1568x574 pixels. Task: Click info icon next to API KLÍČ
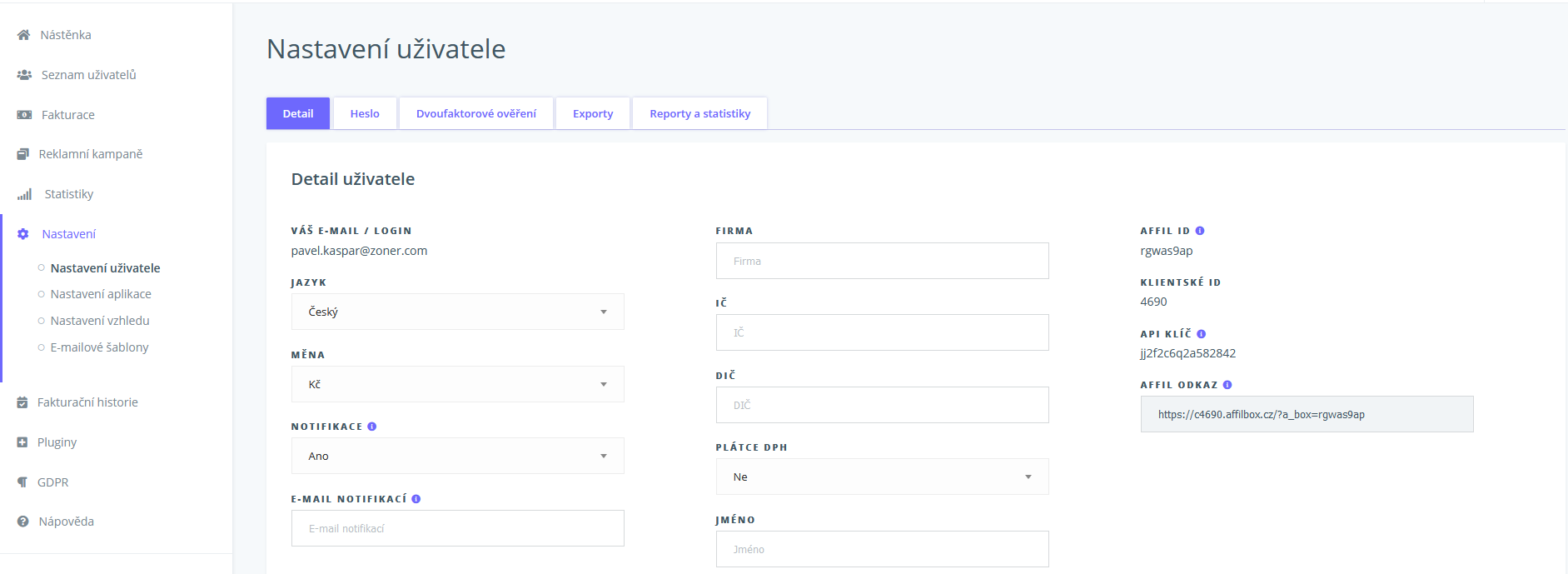1201,334
